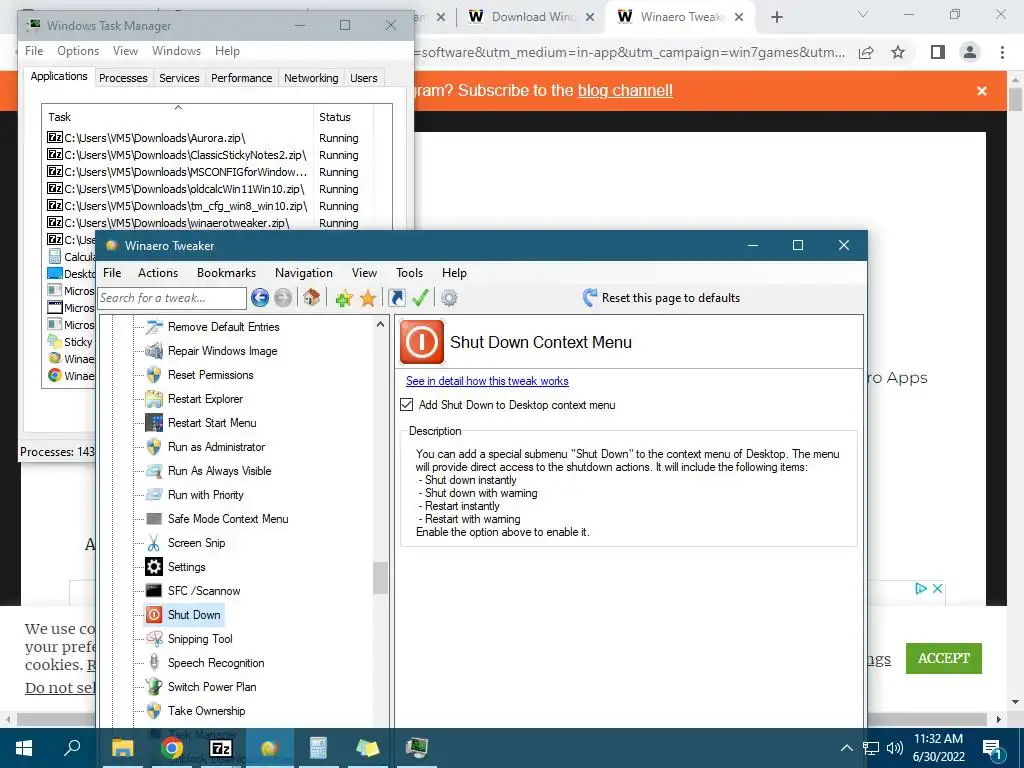Click Chrome share icon in address bar
1024x768 pixels.
pos(866,52)
